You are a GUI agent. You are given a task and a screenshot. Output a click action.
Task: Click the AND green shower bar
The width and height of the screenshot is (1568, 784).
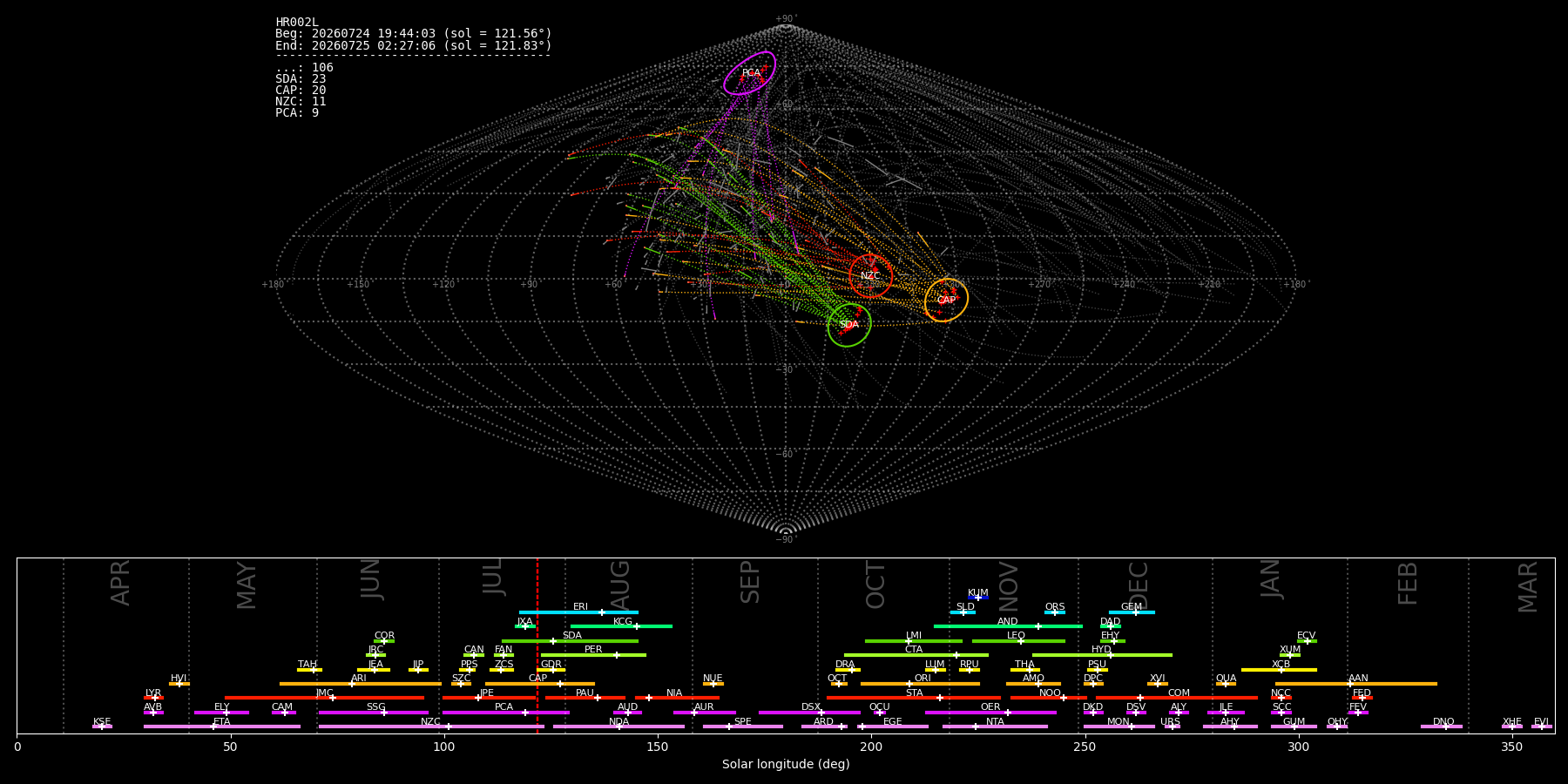(1008, 626)
